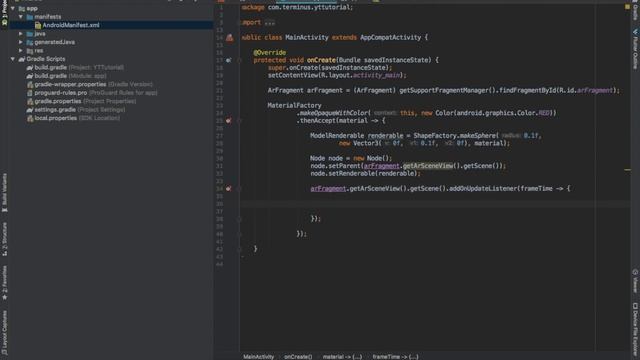Screen dimensions: 640x360
Task: Click the override gutter icon at line 17
Action: point(229,60)
